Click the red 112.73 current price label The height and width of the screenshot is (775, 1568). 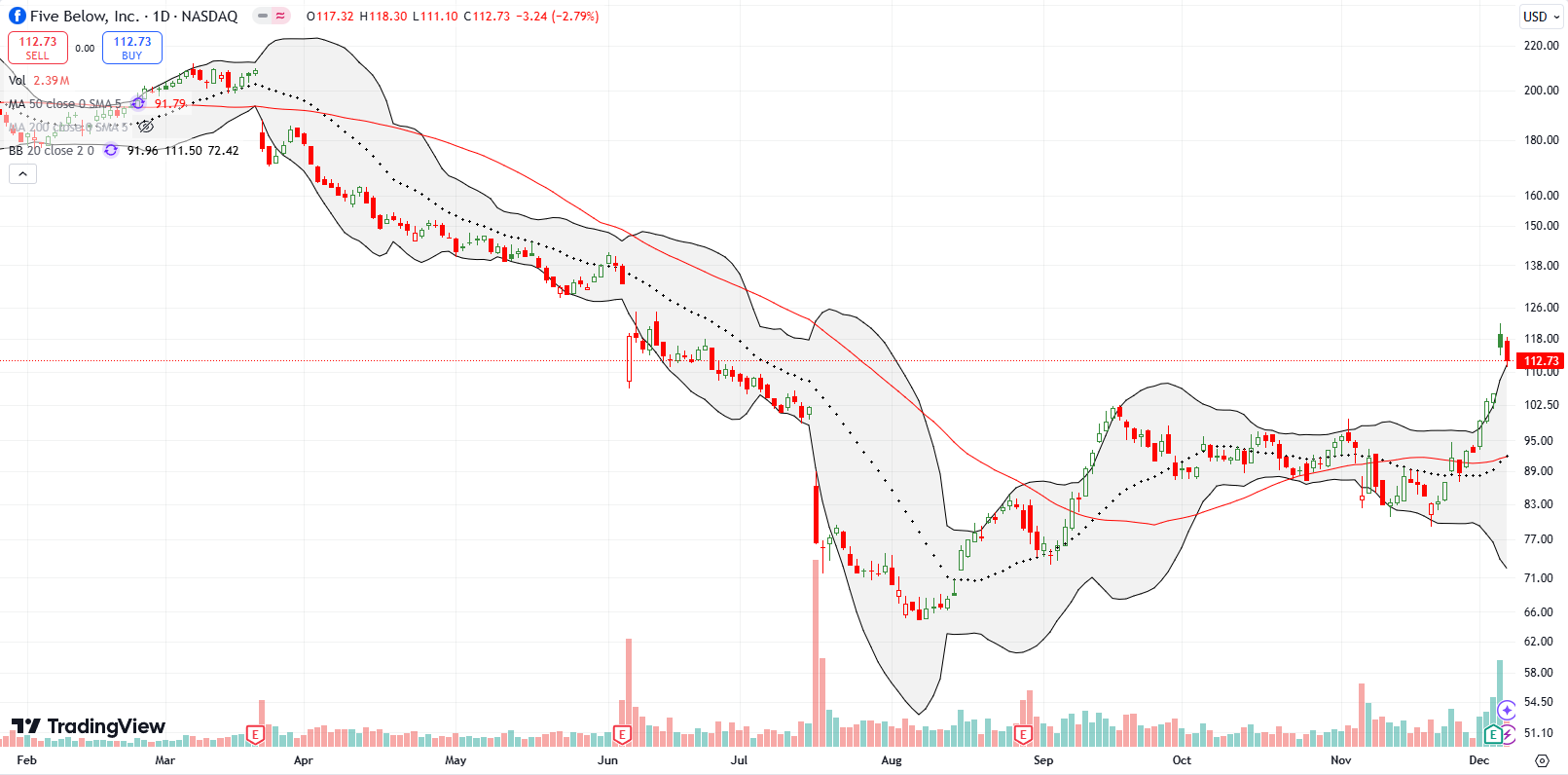coord(1542,361)
